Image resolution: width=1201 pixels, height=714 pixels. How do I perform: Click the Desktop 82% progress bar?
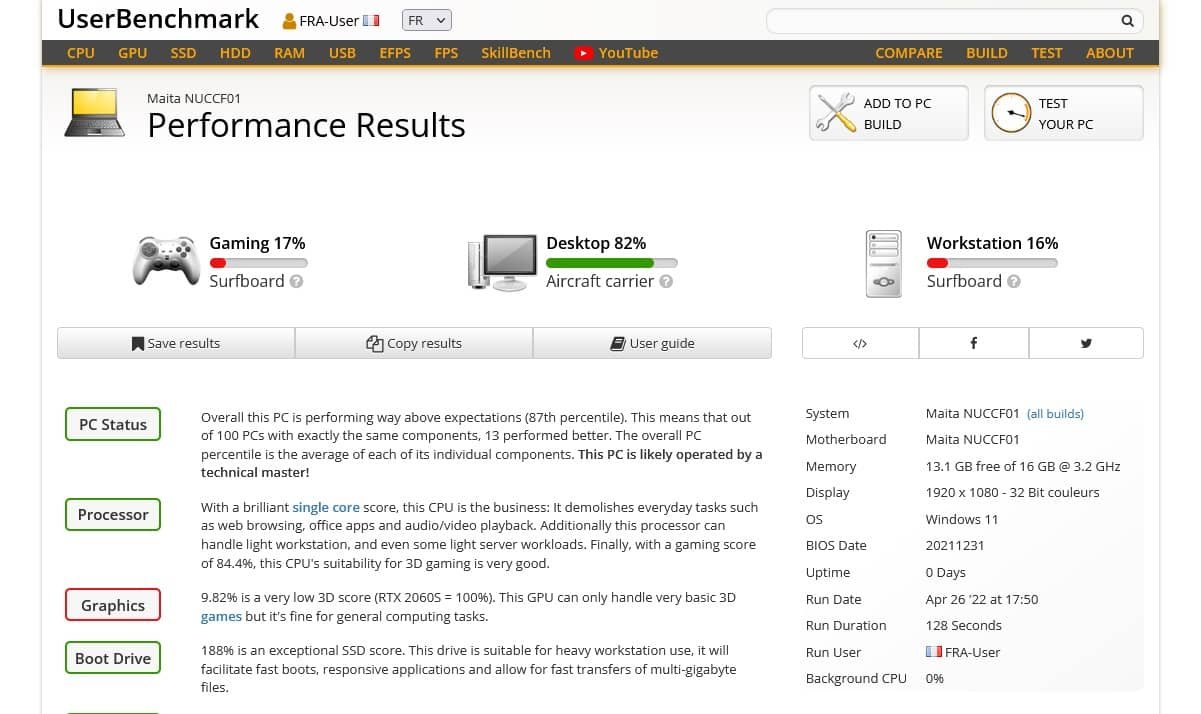611,263
